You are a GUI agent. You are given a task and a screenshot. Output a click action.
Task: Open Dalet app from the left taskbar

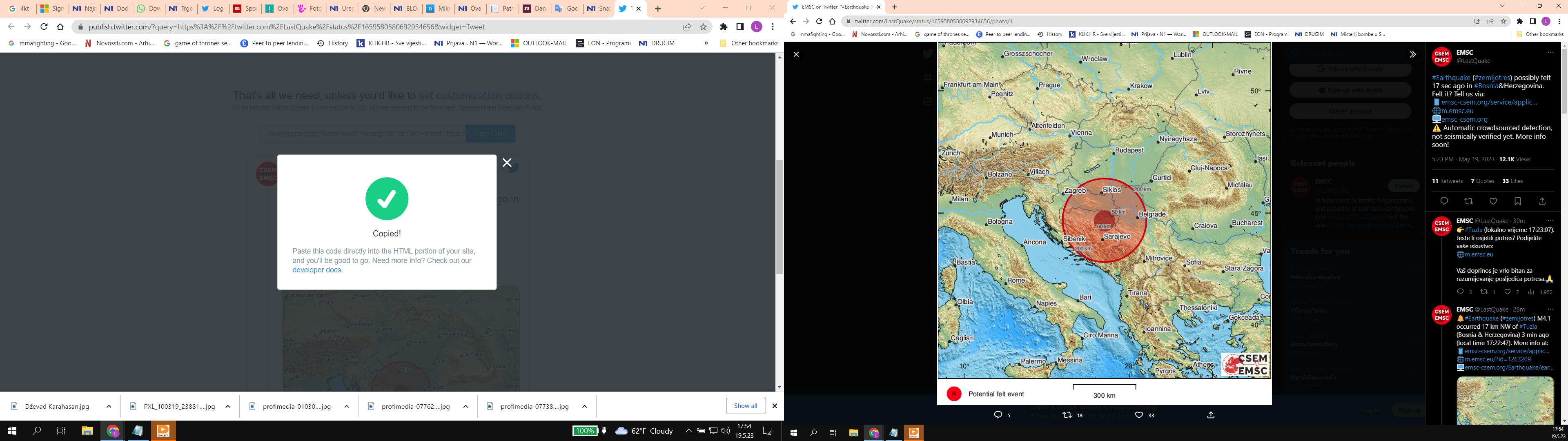163,431
